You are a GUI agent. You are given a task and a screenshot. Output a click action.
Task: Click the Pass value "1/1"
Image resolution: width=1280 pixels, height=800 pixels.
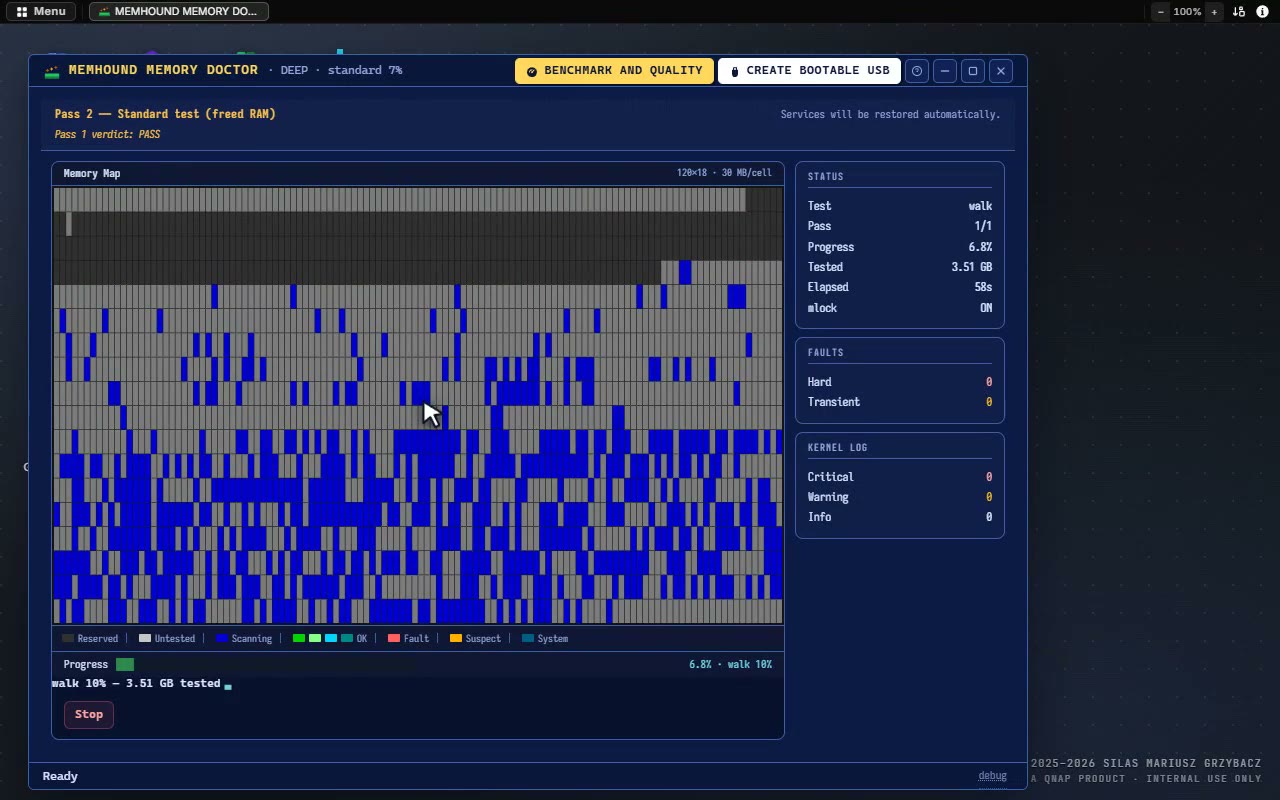tap(983, 226)
